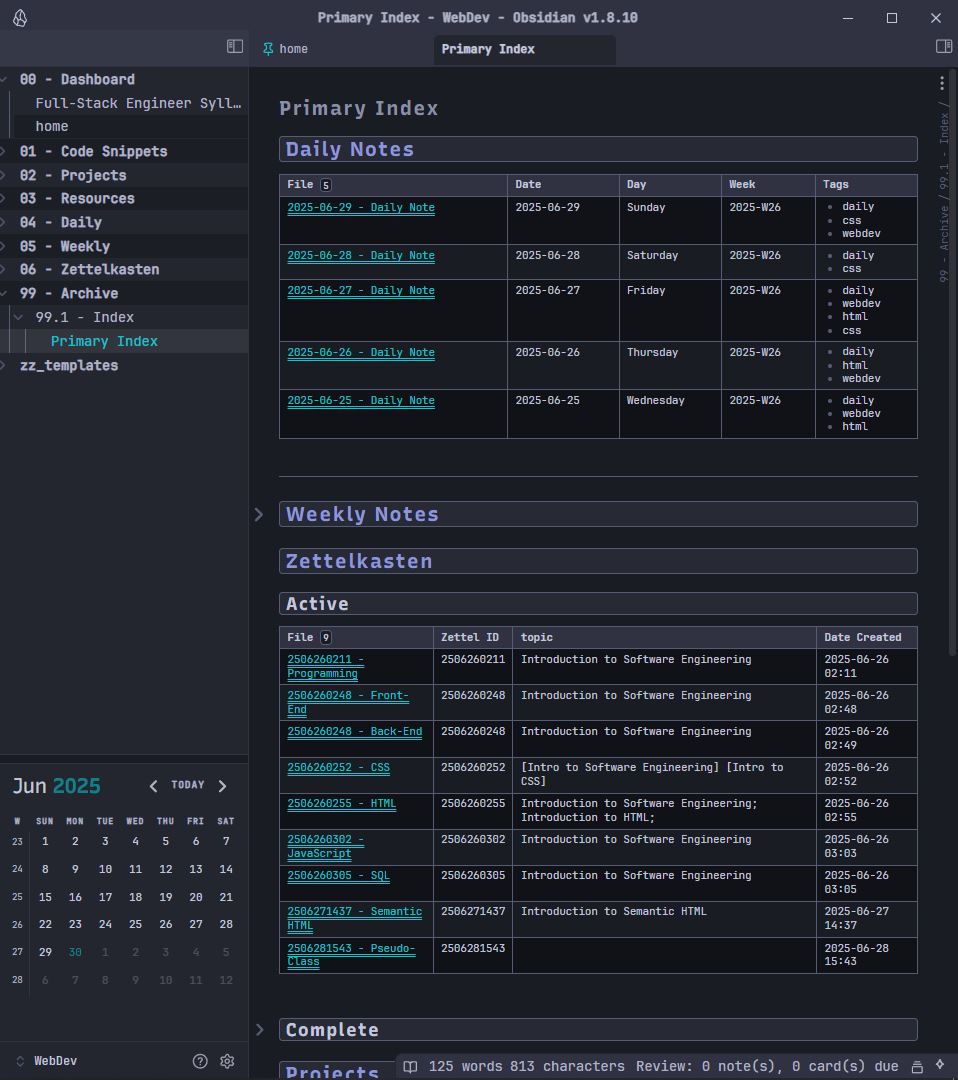
Task: Go to previous month in calendar
Action: coord(154,786)
